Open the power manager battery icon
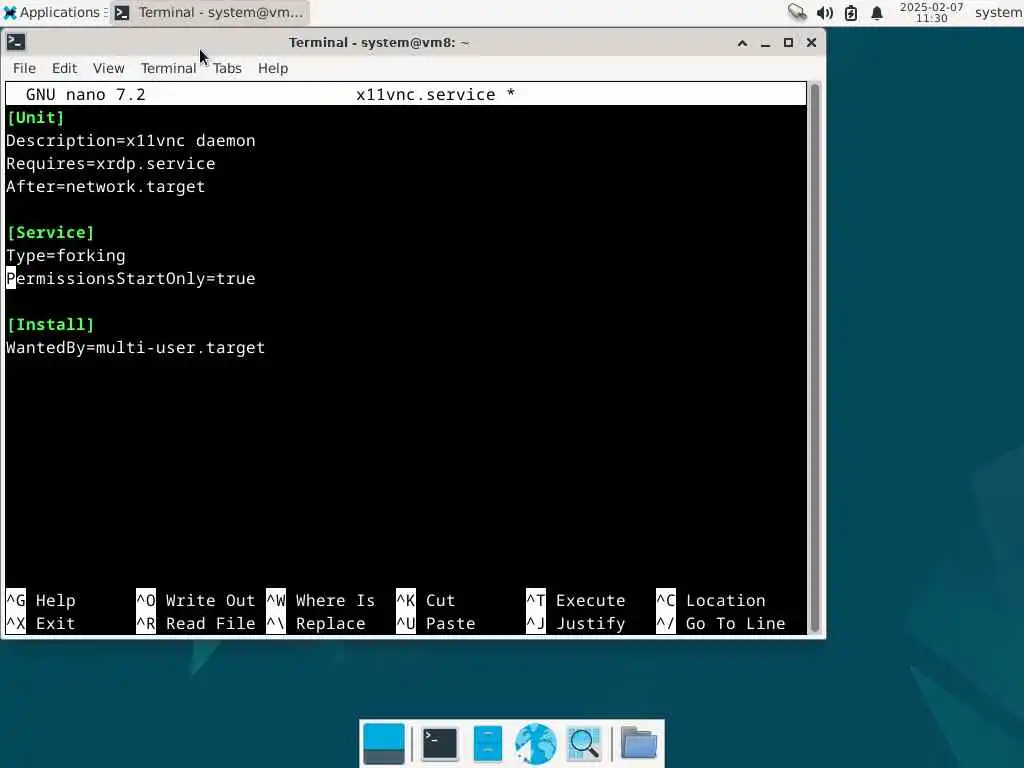 [x=851, y=12]
